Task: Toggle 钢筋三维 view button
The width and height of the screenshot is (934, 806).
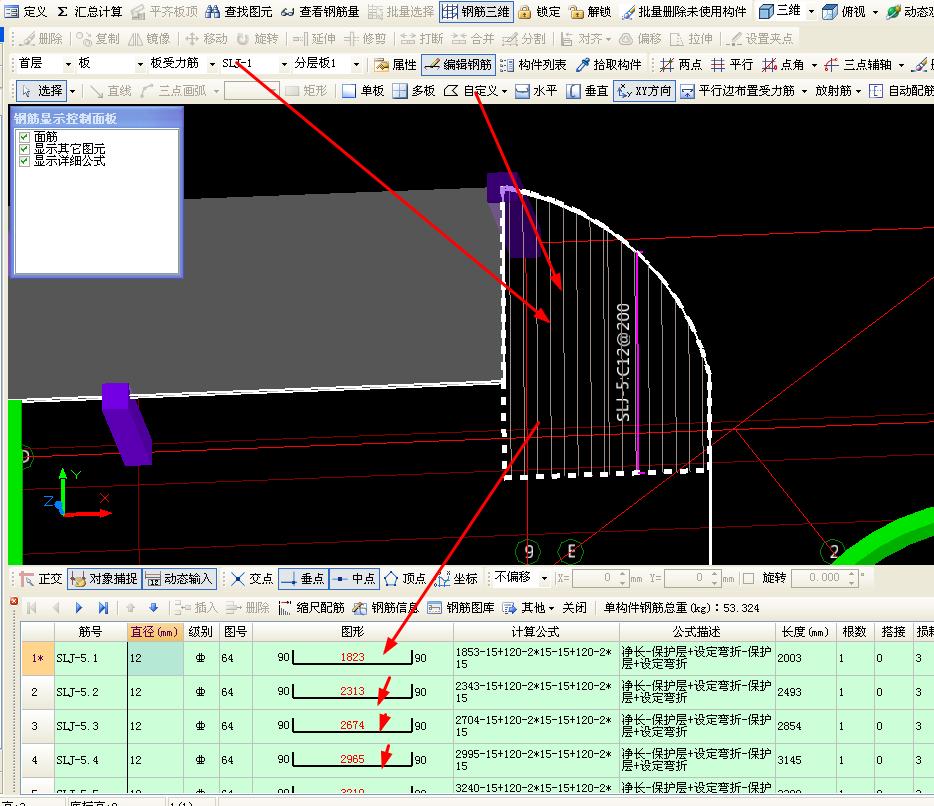Action: point(476,11)
